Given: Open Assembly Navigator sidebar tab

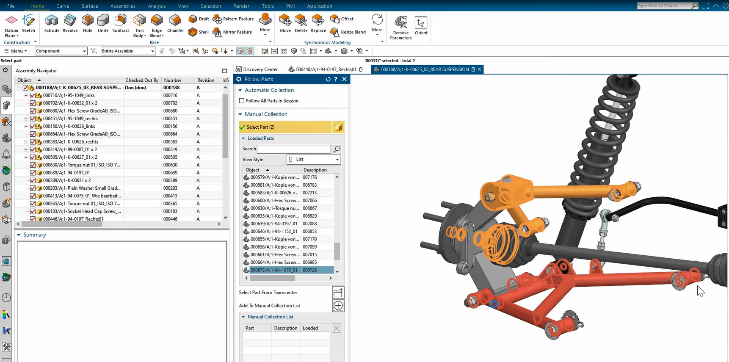Looking at the screenshot, I should (6, 105).
